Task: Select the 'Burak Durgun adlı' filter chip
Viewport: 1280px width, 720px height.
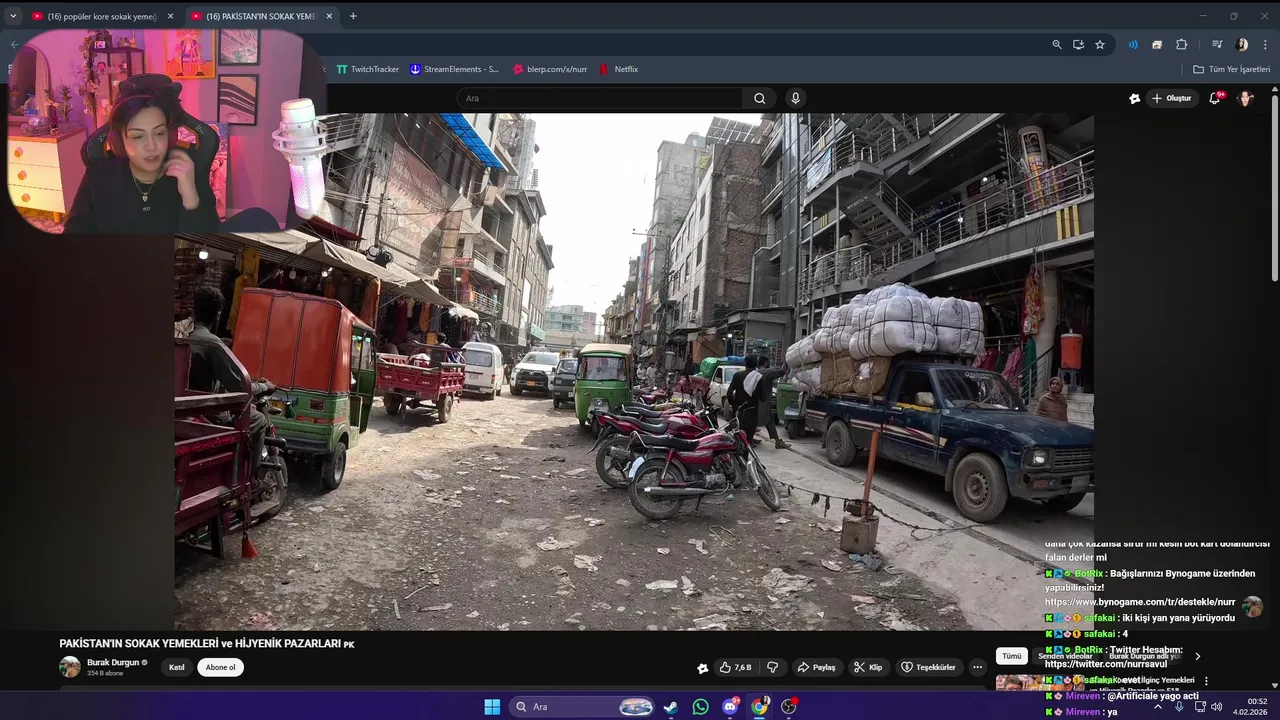Action: tap(1144, 656)
